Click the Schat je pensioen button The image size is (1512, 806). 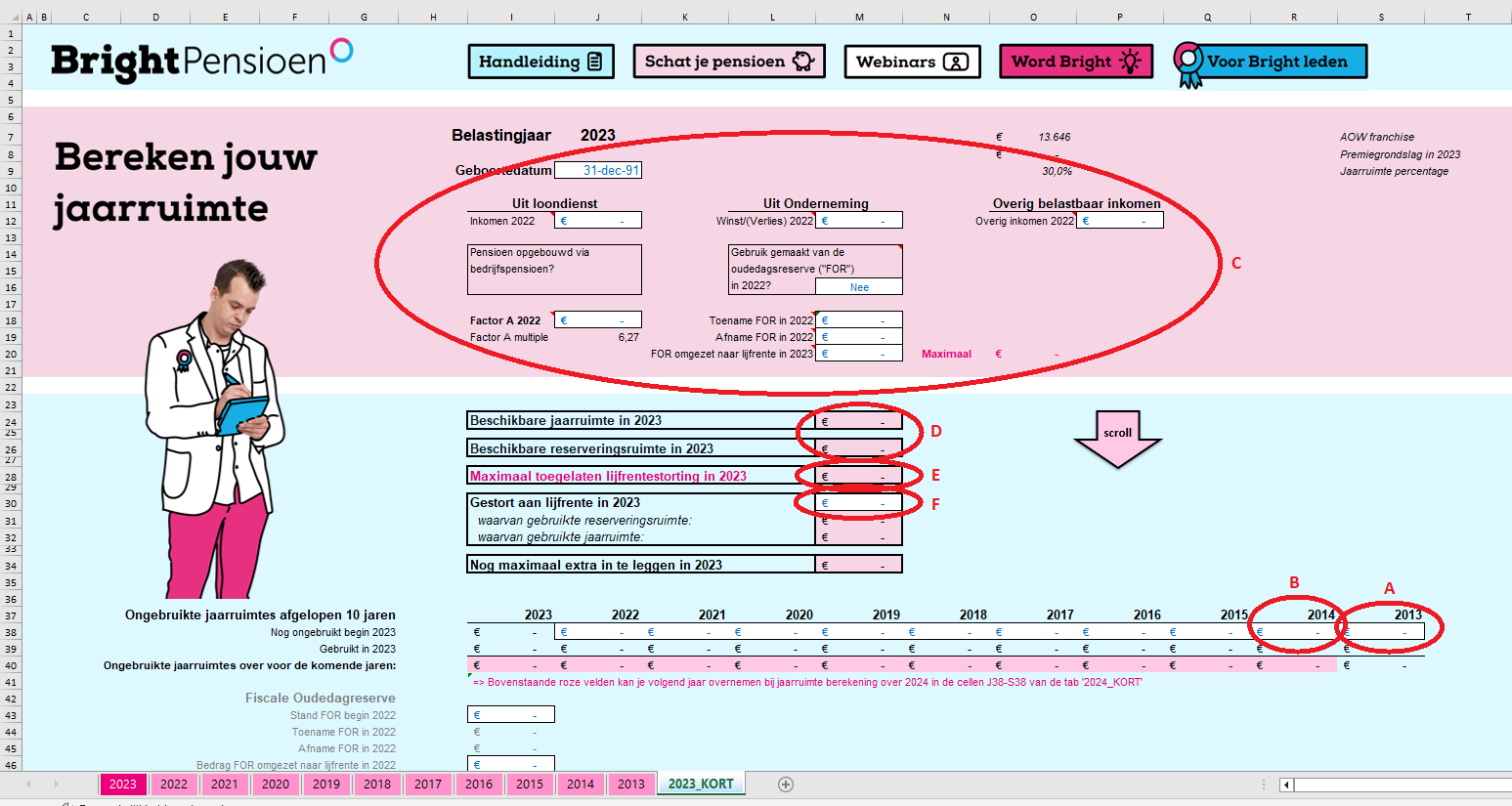tap(729, 62)
